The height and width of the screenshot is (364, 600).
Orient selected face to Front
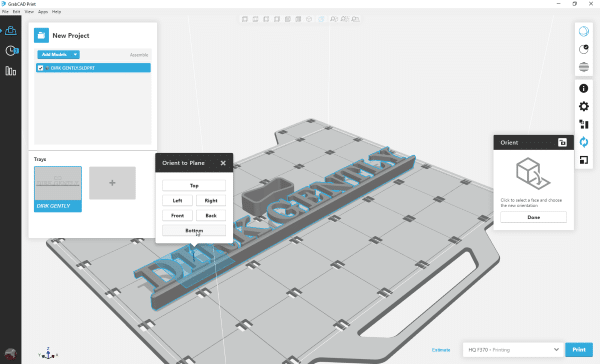(x=178, y=215)
